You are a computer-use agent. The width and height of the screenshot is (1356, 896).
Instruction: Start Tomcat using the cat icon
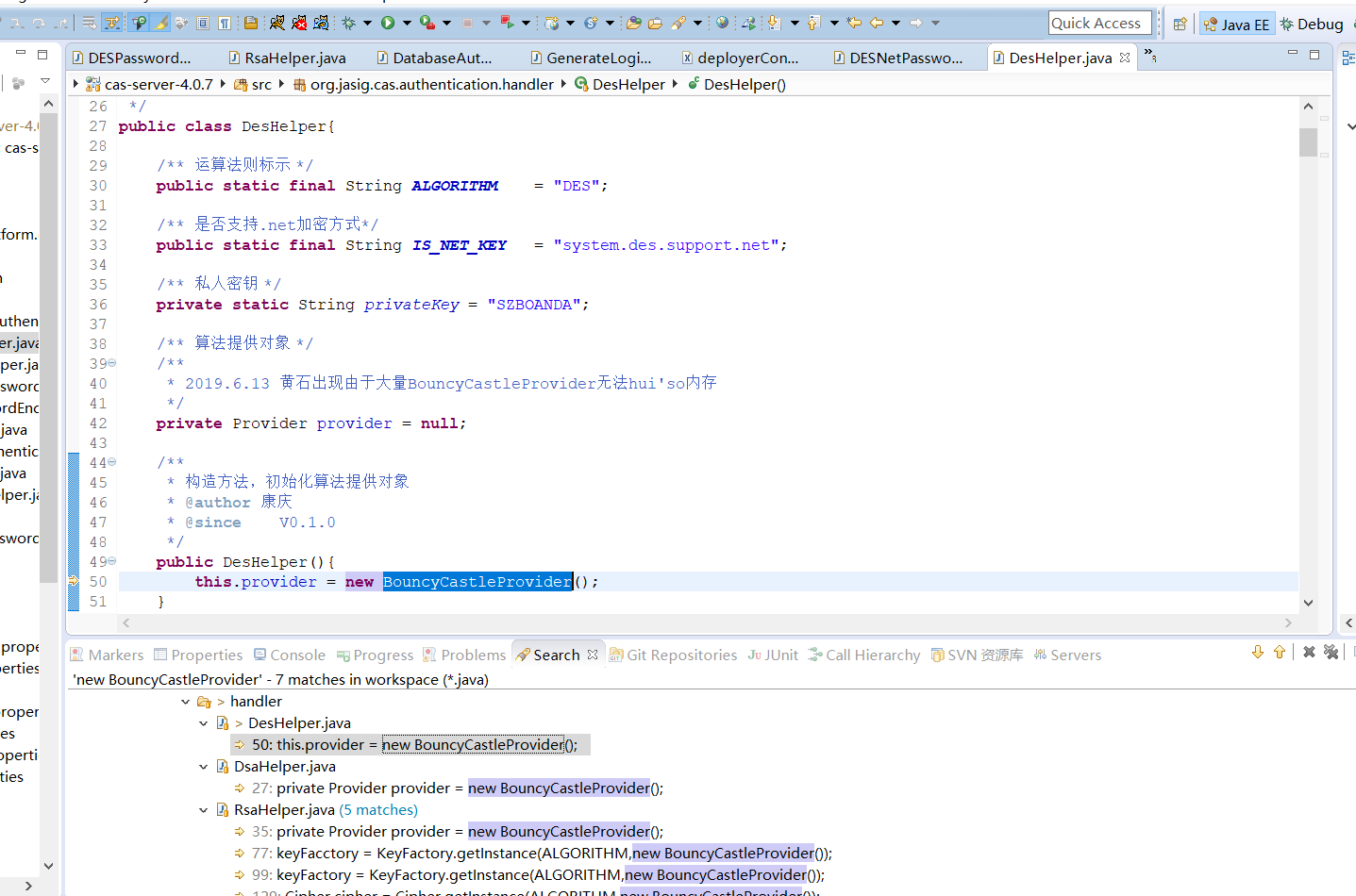276,23
